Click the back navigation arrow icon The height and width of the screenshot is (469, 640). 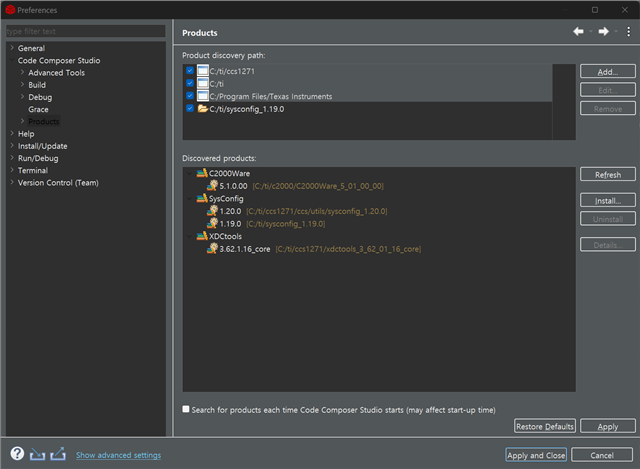578,32
